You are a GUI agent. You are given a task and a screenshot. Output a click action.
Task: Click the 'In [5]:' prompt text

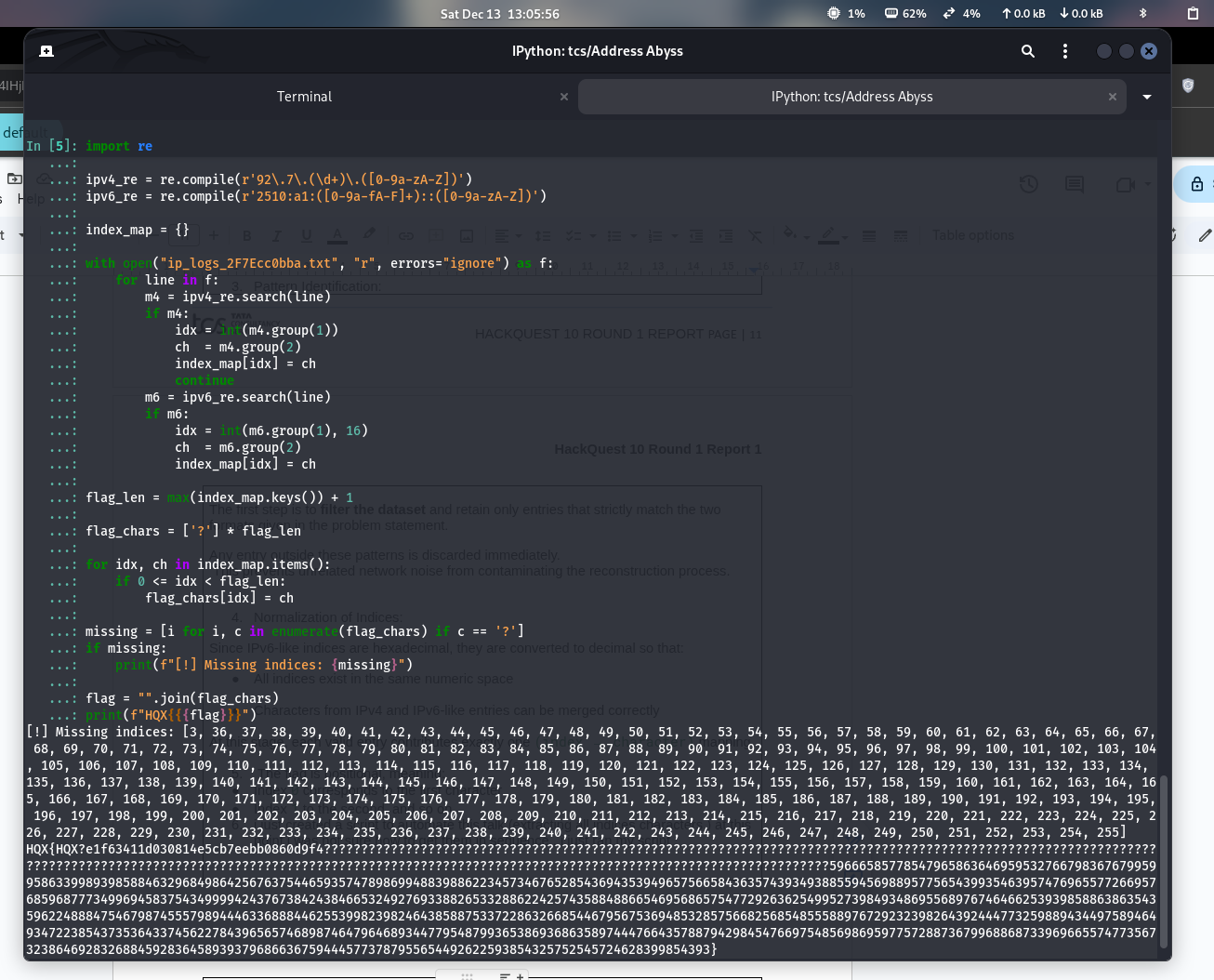[51, 146]
